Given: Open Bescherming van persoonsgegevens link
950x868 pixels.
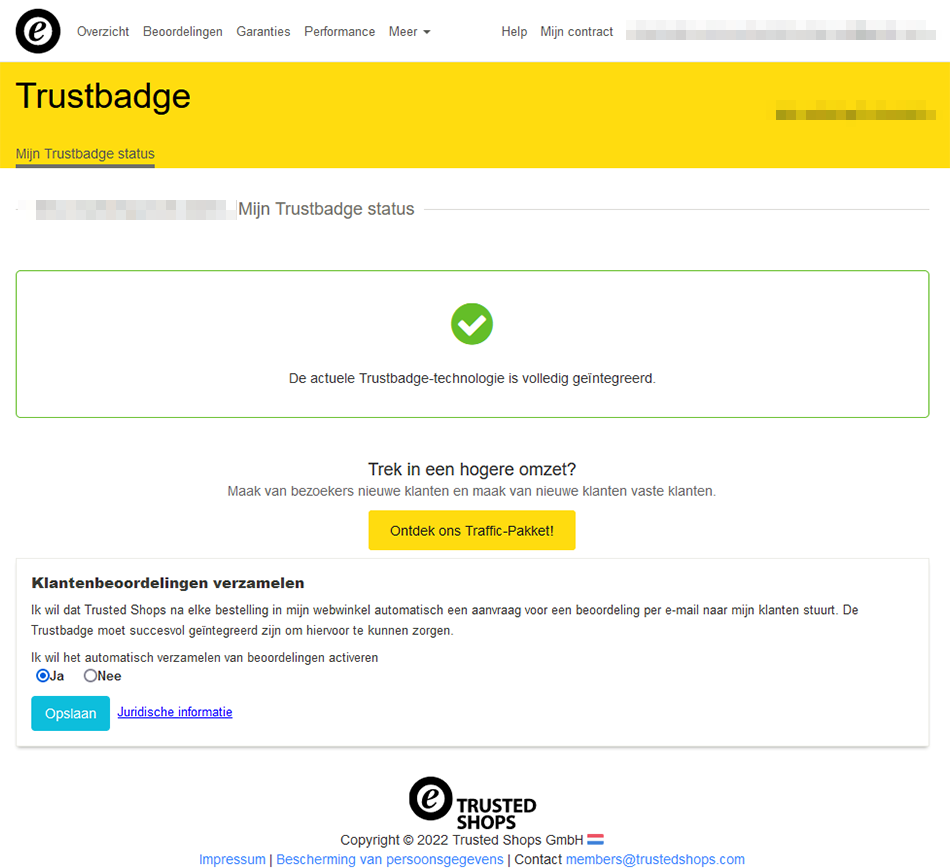Looking at the screenshot, I should tap(390, 860).
